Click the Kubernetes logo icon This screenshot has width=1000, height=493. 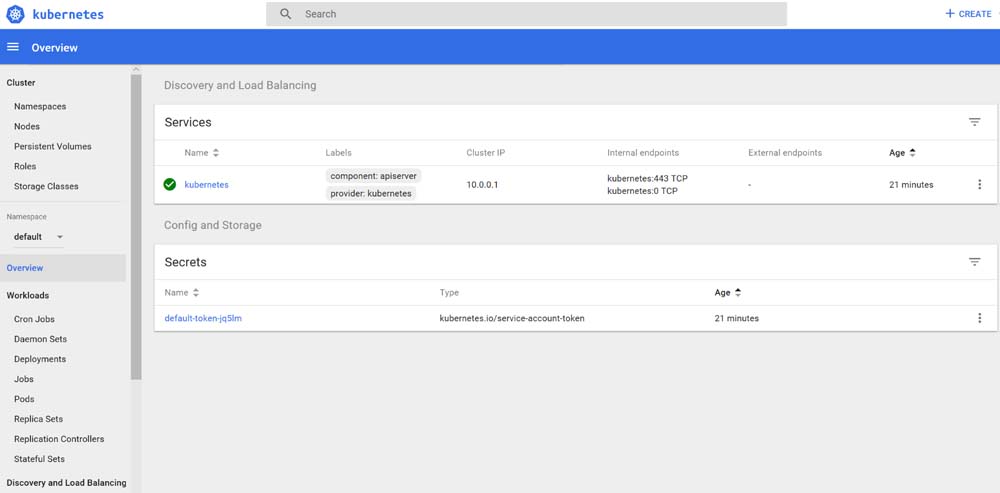click(x=16, y=14)
